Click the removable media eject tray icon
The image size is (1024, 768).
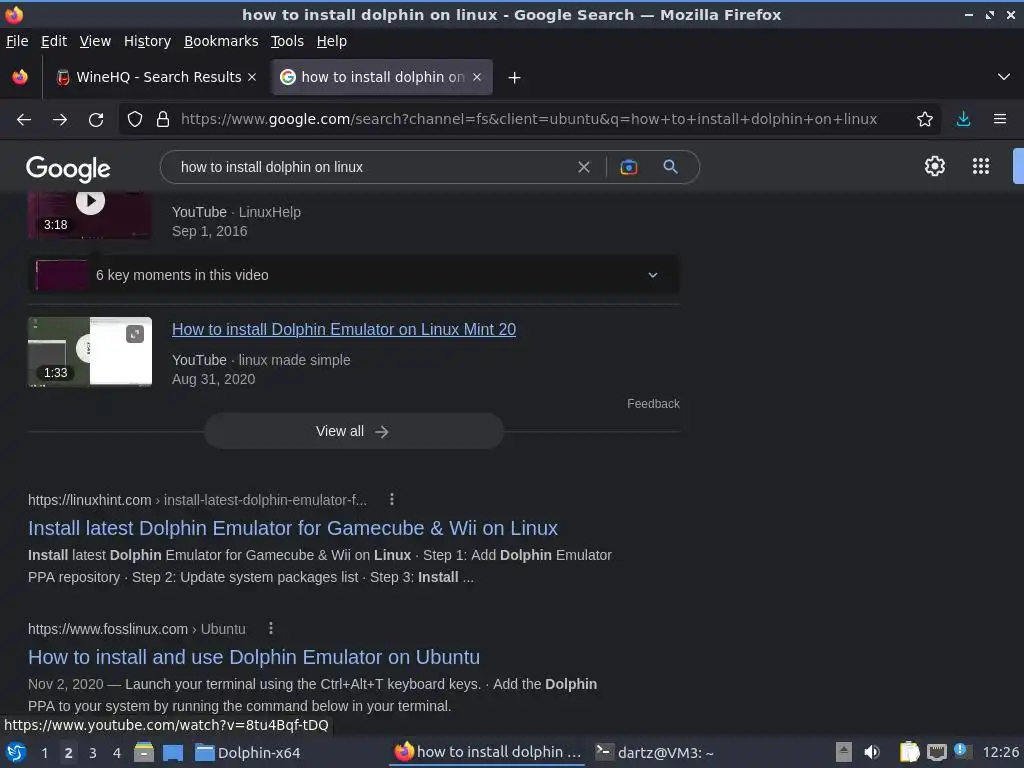point(844,752)
